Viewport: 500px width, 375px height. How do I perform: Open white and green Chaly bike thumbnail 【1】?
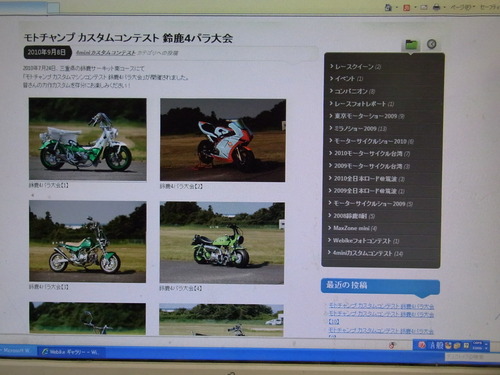(x=88, y=139)
